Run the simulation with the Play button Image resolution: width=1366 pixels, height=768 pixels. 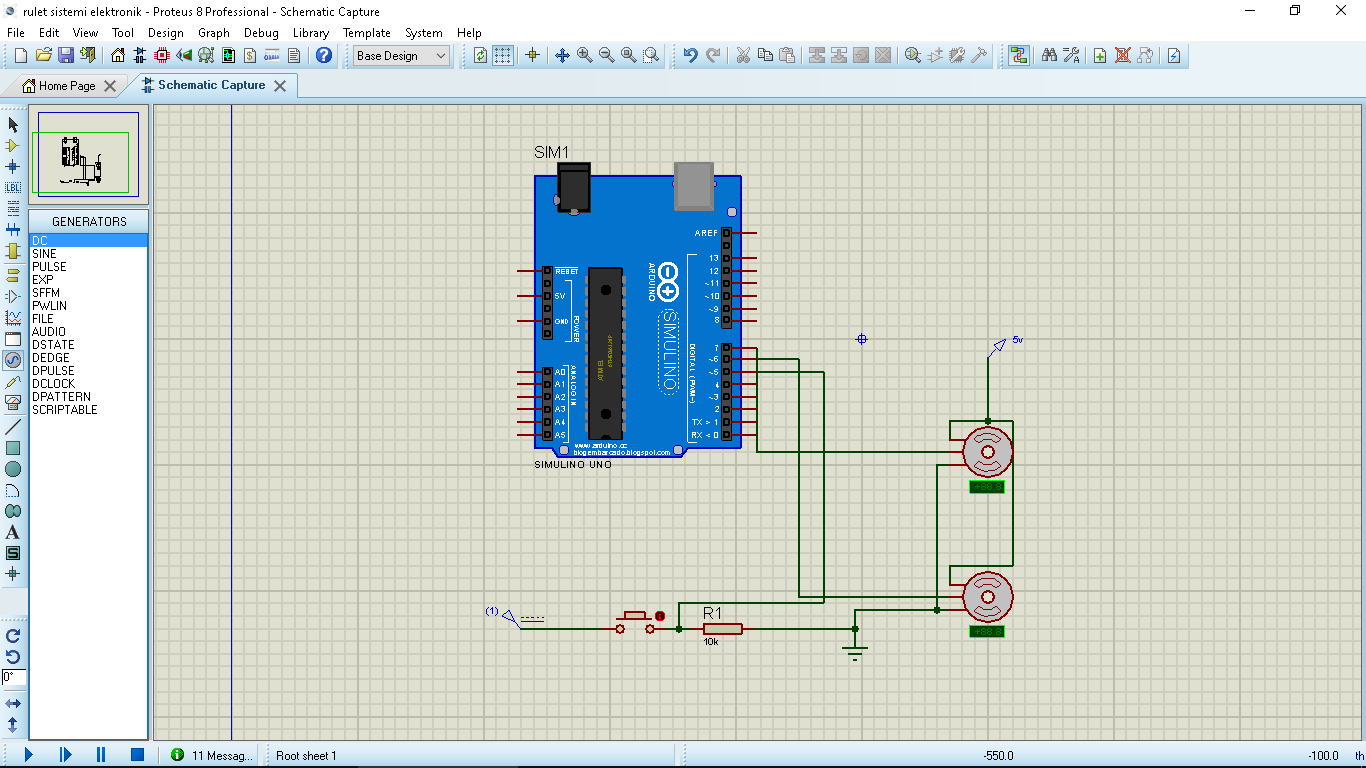28,755
